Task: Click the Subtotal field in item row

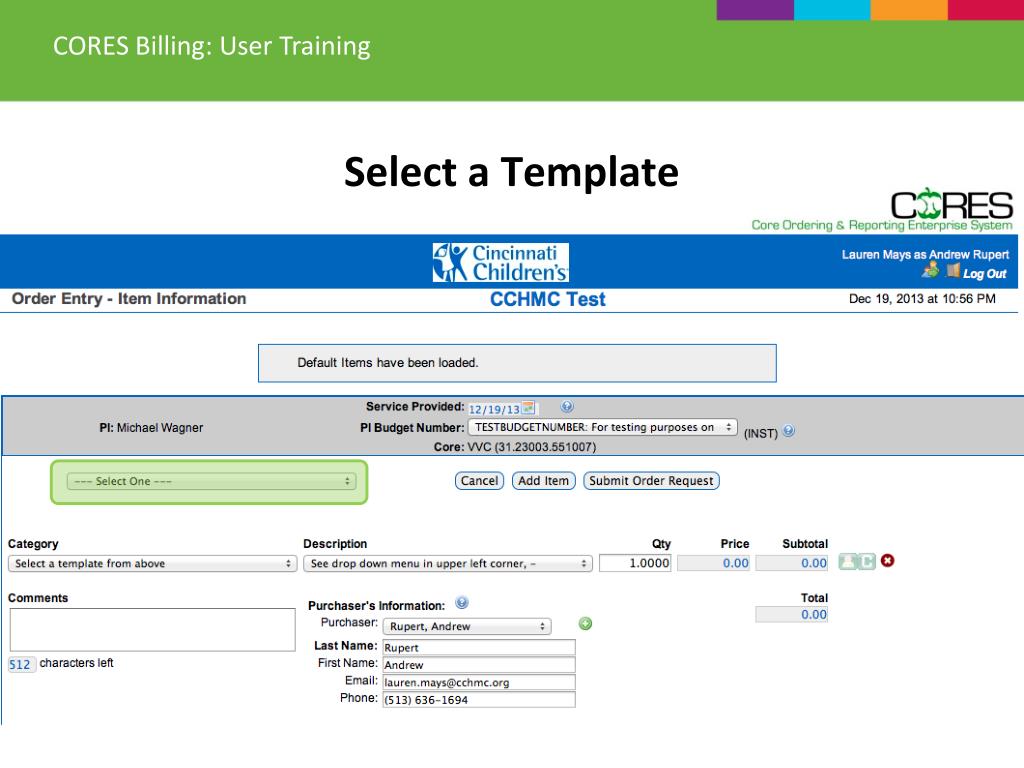Action: tap(792, 563)
